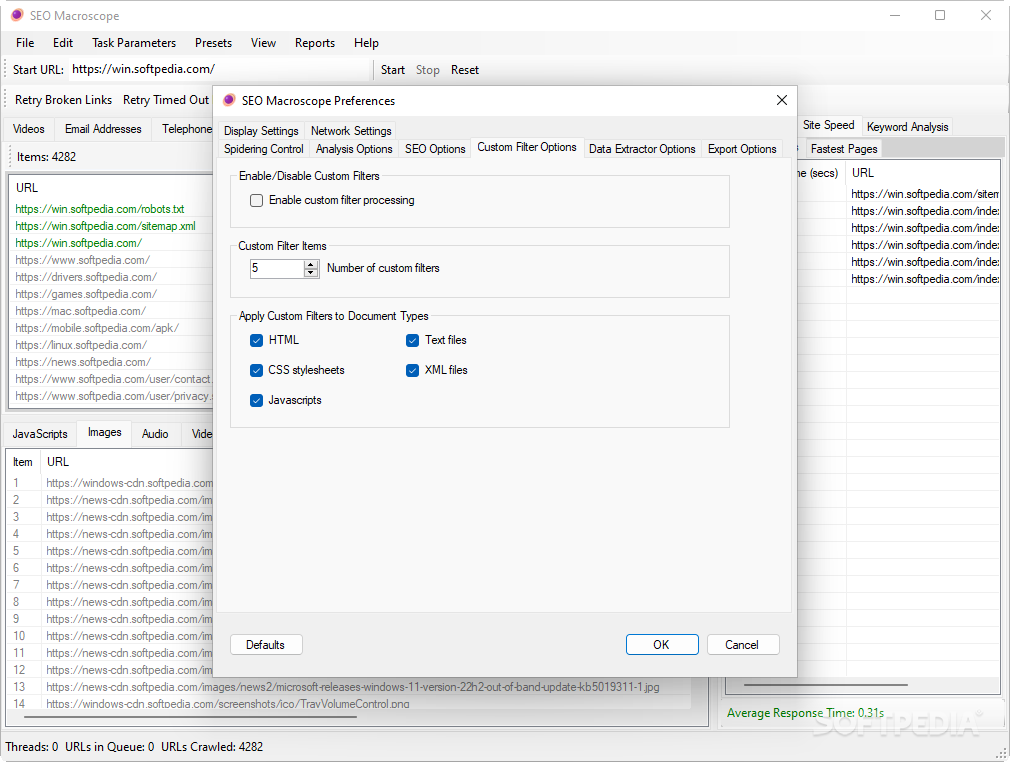Click Stop in the main toolbar
The height and width of the screenshot is (762, 1010).
[428, 70]
